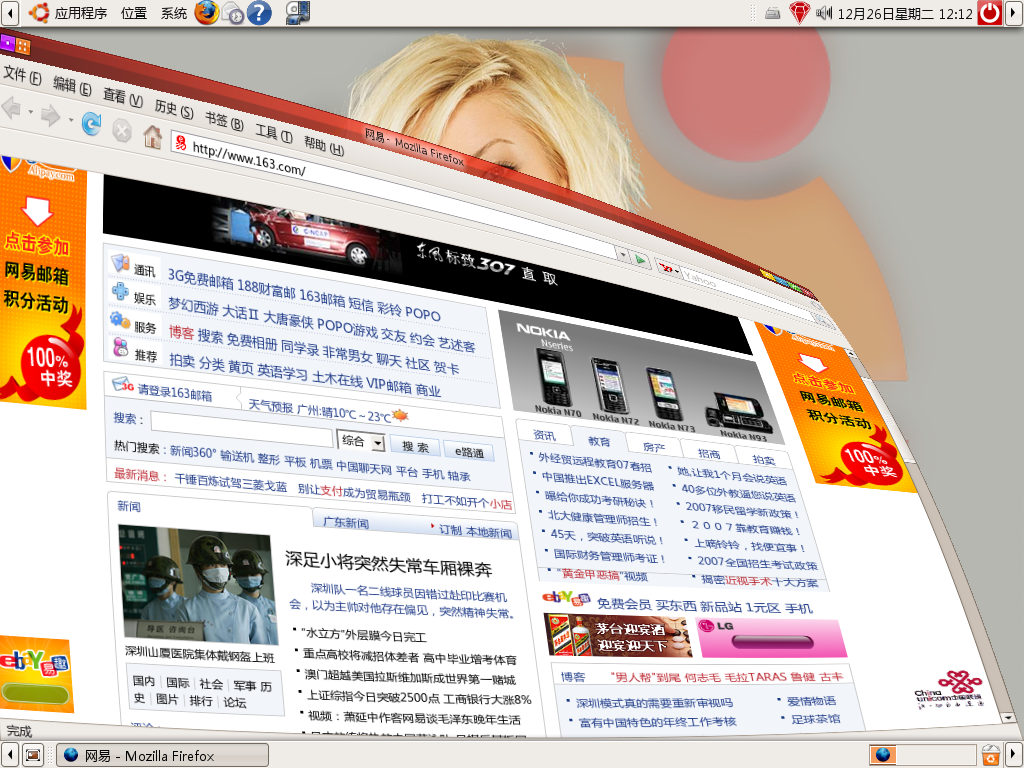Reload the page with the blue refresh icon
Image resolution: width=1024 pixels, height=768 pixels.
pyautogui.click(x=91, y=123)
